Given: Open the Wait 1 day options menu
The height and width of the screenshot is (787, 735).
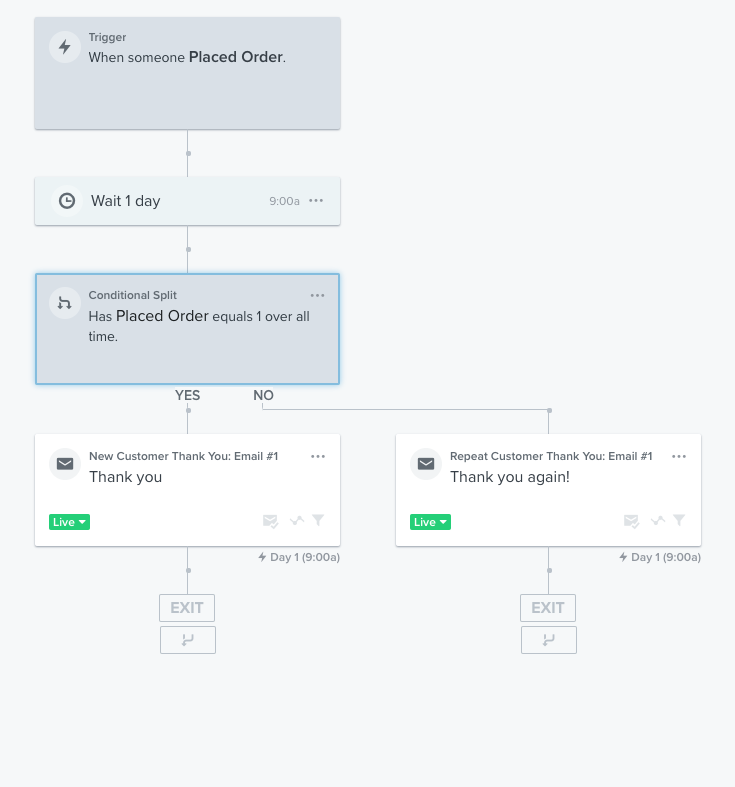Looking at the screenshot, I should 316,201.
